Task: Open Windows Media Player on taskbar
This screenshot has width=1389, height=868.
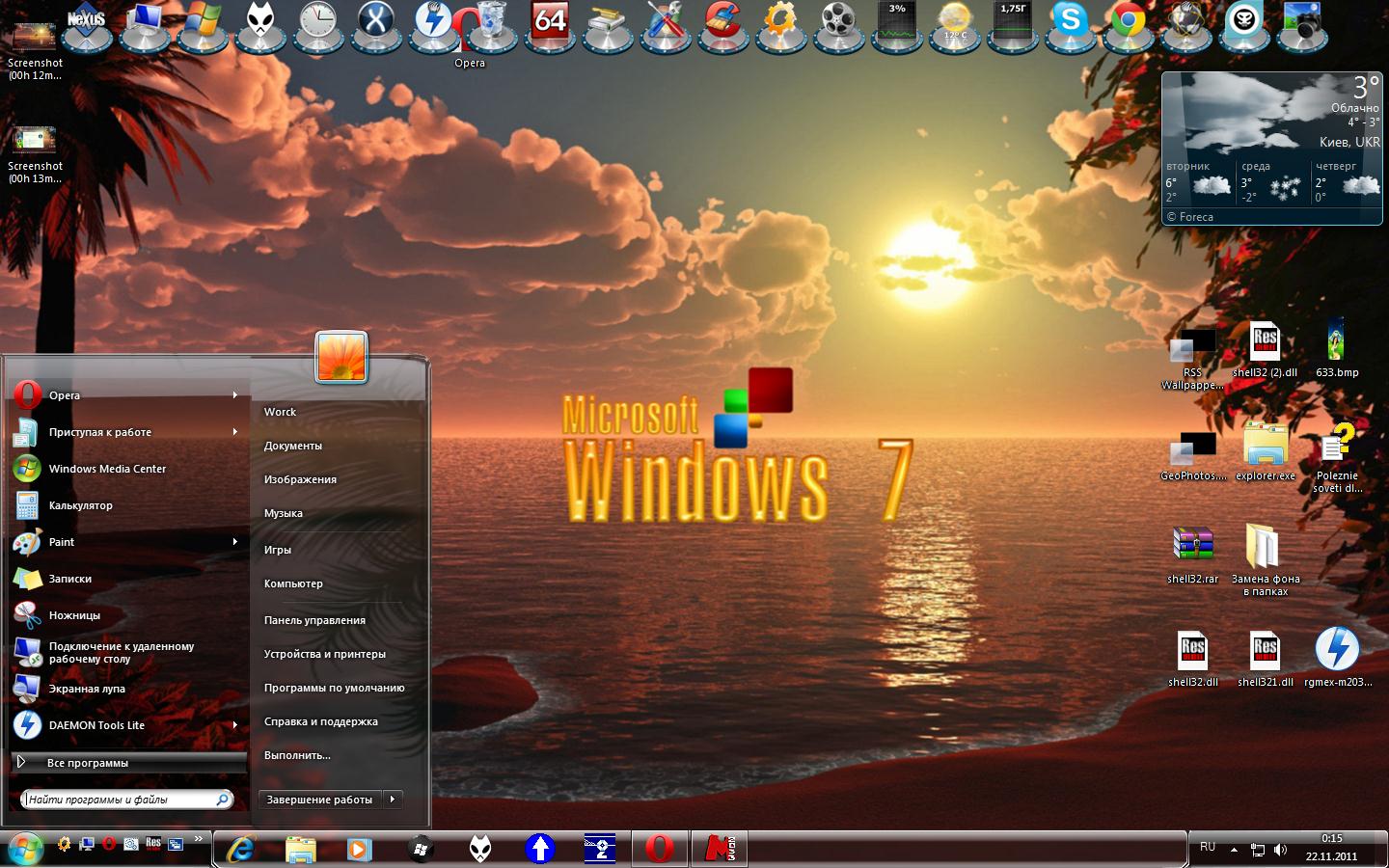Action: (359, 849)
